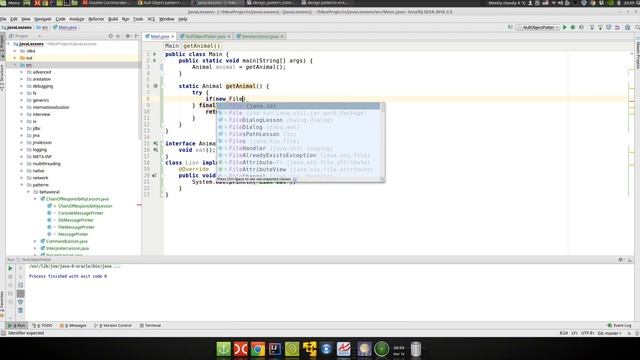Image resolution: width=640 pixels, height=360 pixels.
Task: Switch to Double Commander window in taskbar
Action: [106, 3]
